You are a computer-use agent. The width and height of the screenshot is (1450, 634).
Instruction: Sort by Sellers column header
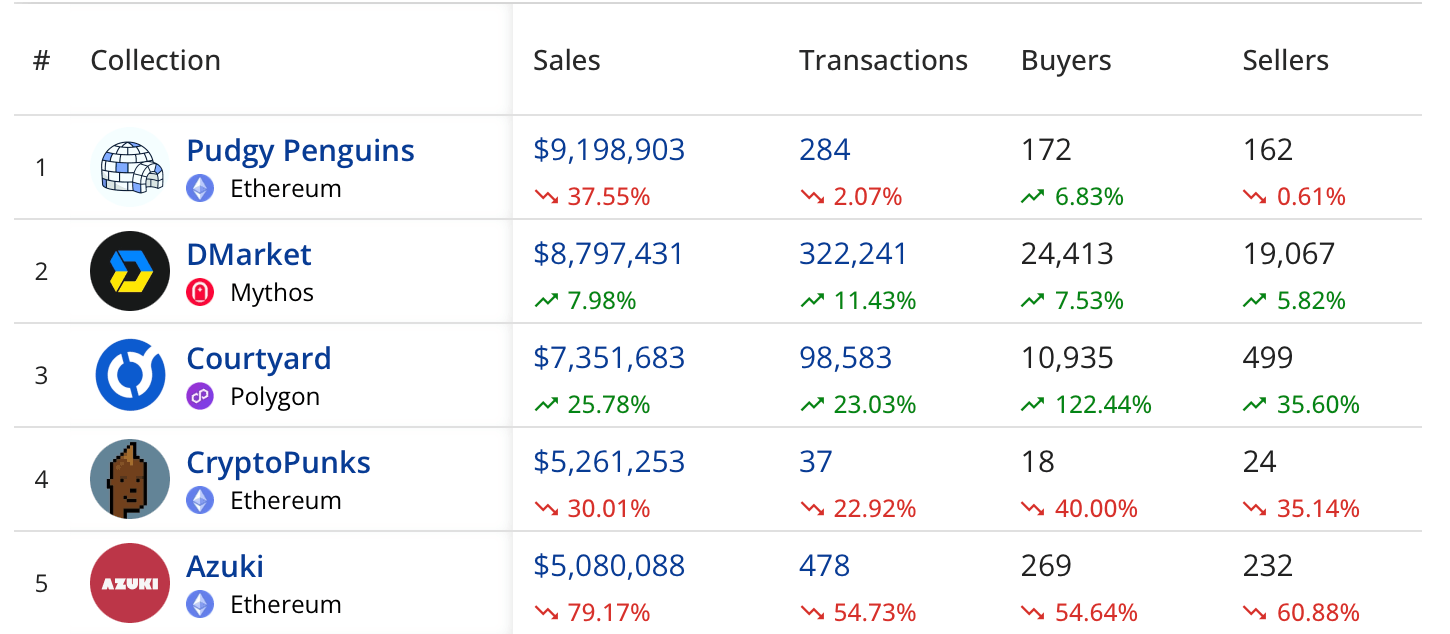pyautogui.click(x=1285, y=61)
